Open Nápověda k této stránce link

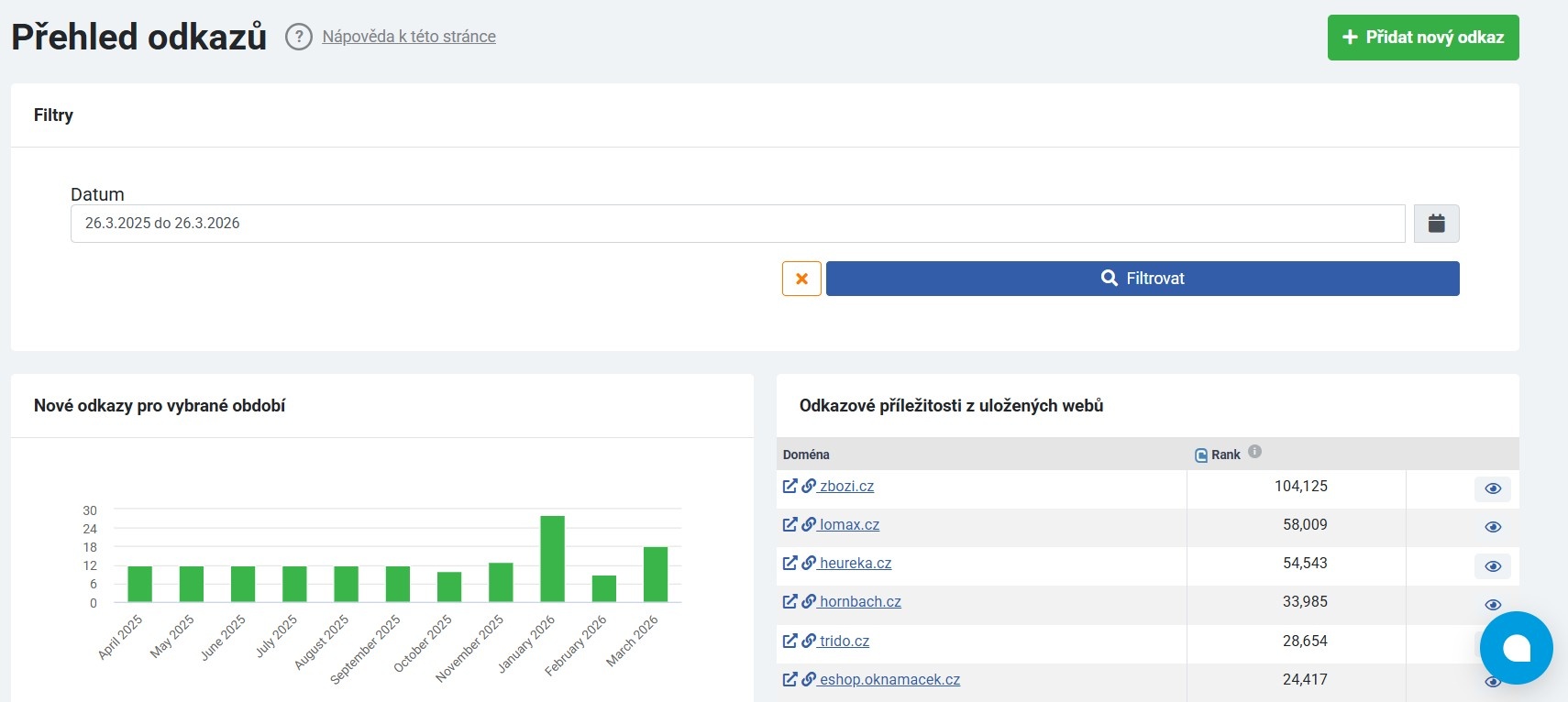pyautogui.click(x=409, y=37)
